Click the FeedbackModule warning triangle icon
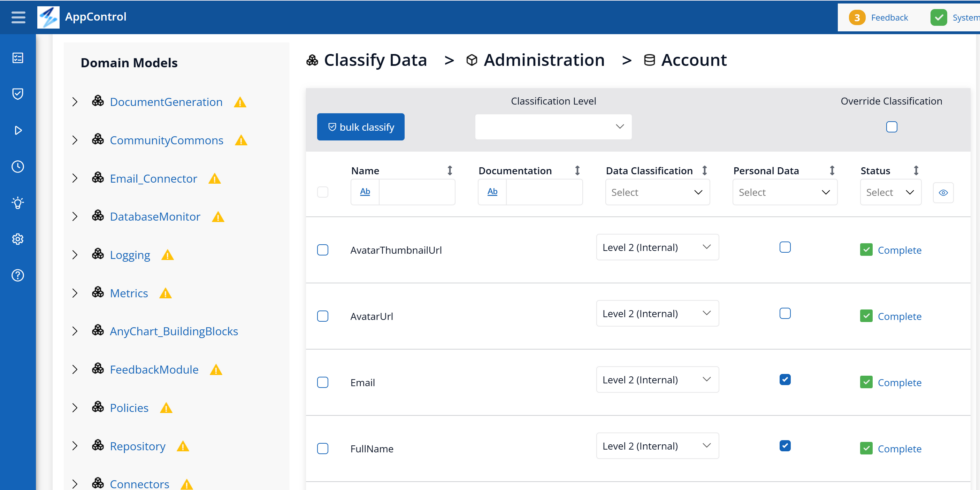Screen dimensions: 980x490 (x=216, y=369)
